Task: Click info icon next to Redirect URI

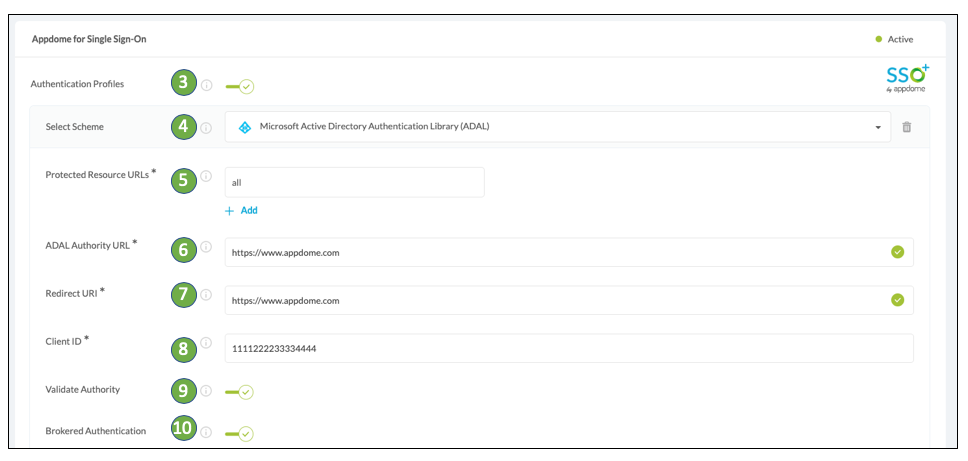Action: (x=207, y=294)
